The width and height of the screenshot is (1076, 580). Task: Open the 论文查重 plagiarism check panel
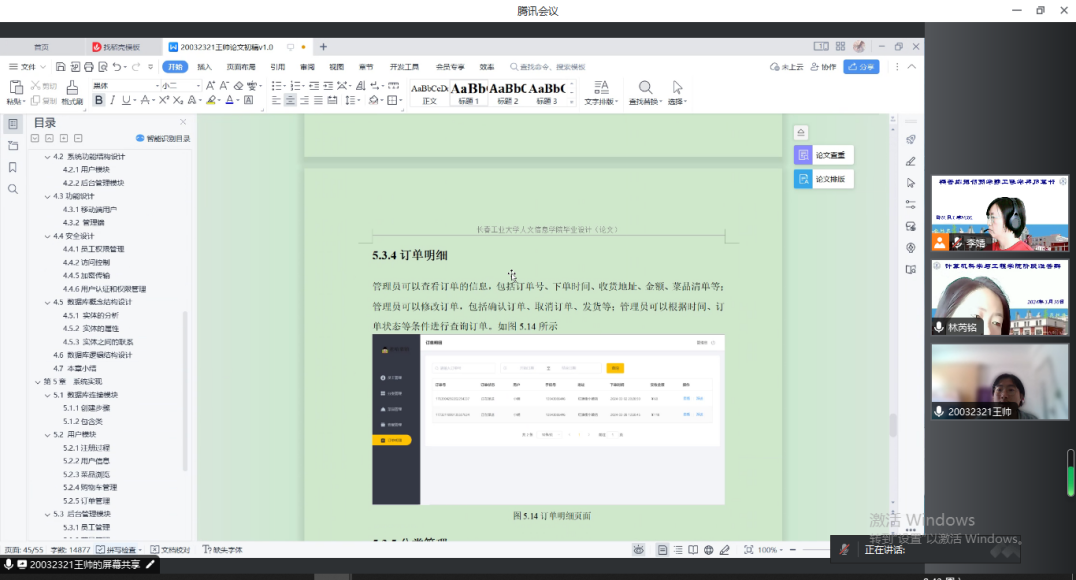(823, 155)
